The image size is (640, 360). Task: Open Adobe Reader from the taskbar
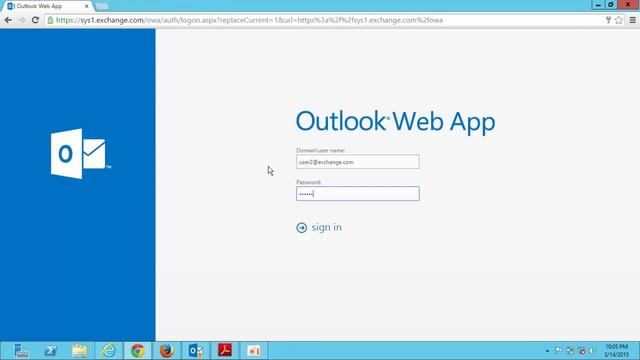pyautogui.click(x=224, y=351)
